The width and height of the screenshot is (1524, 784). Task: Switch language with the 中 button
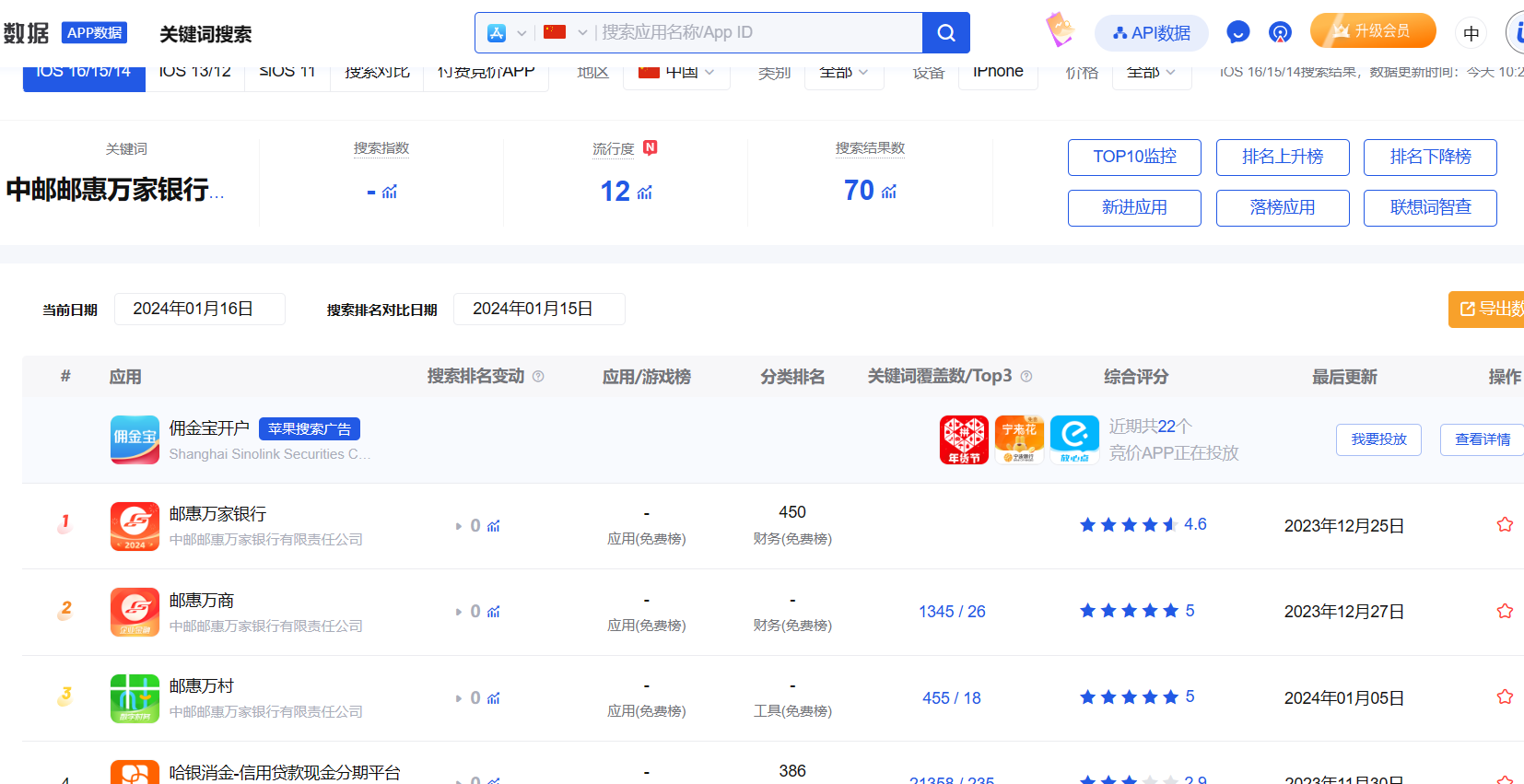click(1471, 33)
